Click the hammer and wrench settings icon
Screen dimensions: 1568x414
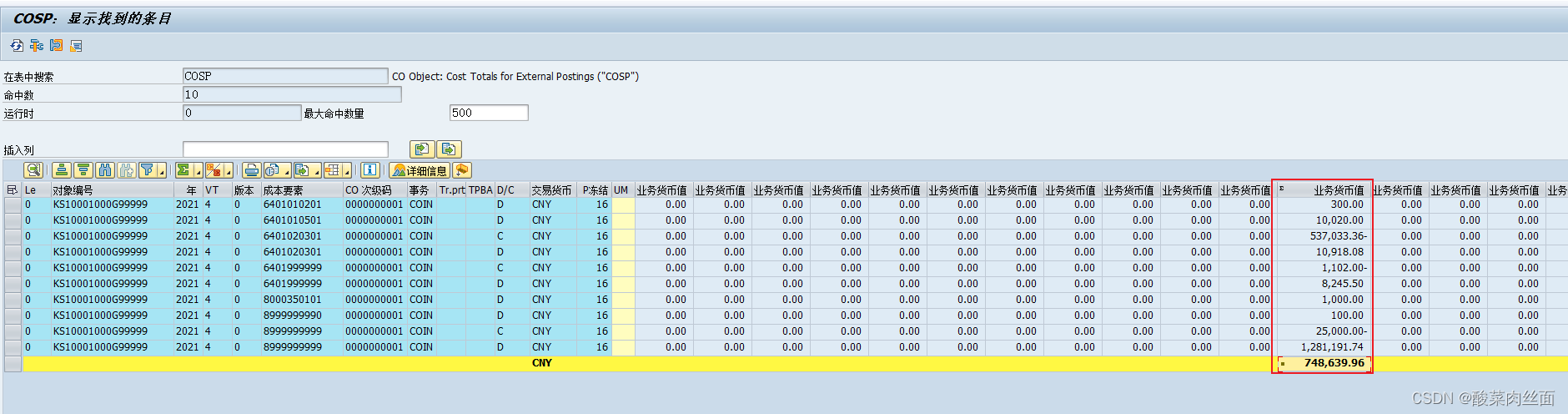37,45
